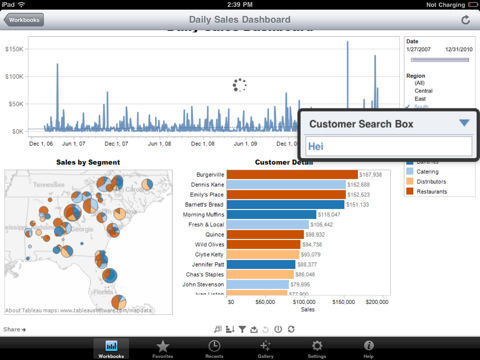Click the funnel filter toolbar icon
The height and width of the screenshot is (360, 480).
point(242,329)
